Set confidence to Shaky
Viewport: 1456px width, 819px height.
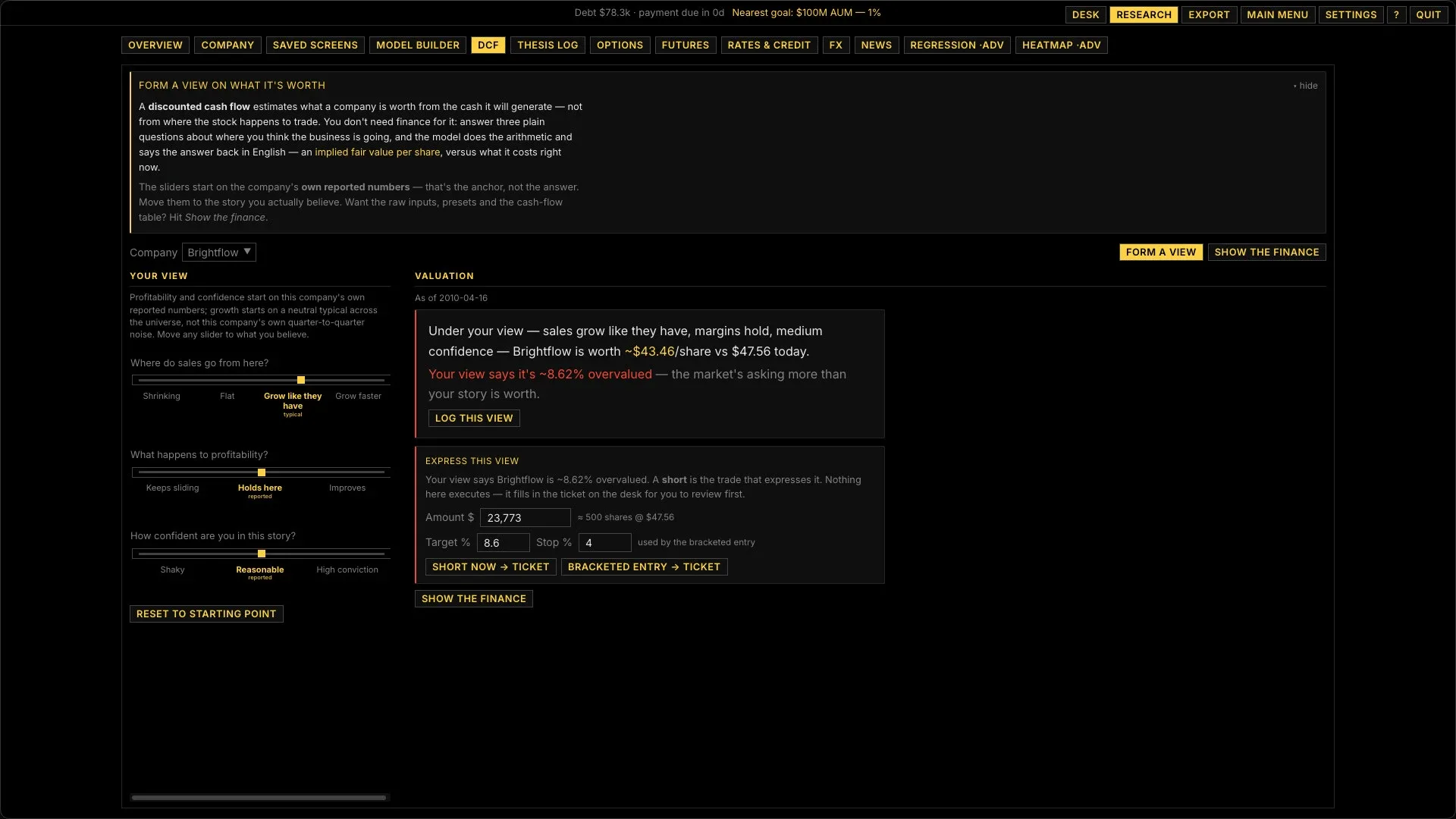[173, 570]
